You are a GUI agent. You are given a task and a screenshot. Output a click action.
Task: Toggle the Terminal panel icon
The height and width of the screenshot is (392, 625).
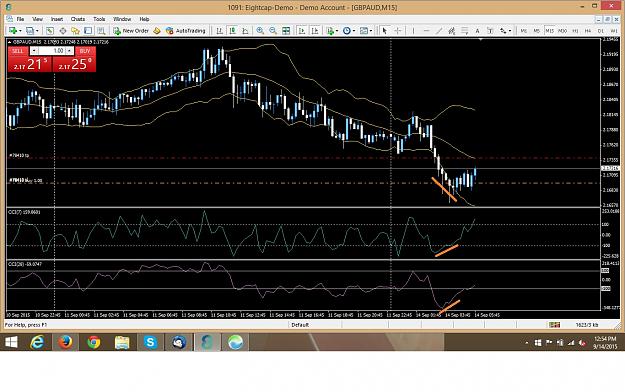point(88,31)
